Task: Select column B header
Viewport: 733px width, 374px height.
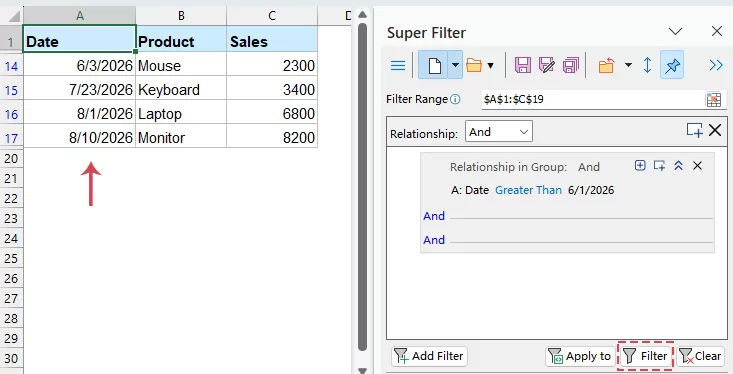Action: (x=181, y=16)
